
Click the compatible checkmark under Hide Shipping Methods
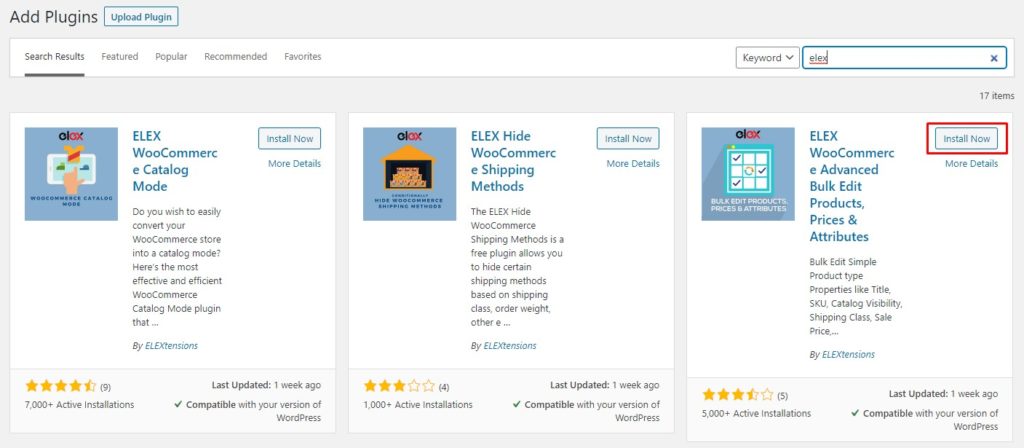pos(517,404)
